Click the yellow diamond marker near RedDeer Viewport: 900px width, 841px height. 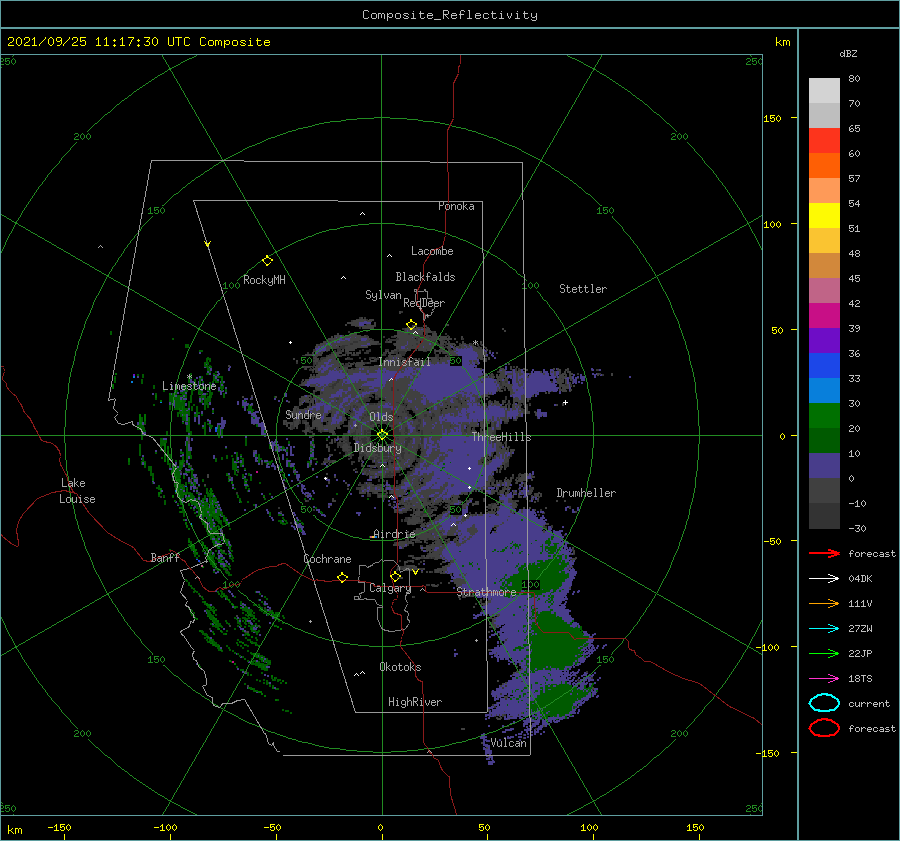[x=411, y=324]
